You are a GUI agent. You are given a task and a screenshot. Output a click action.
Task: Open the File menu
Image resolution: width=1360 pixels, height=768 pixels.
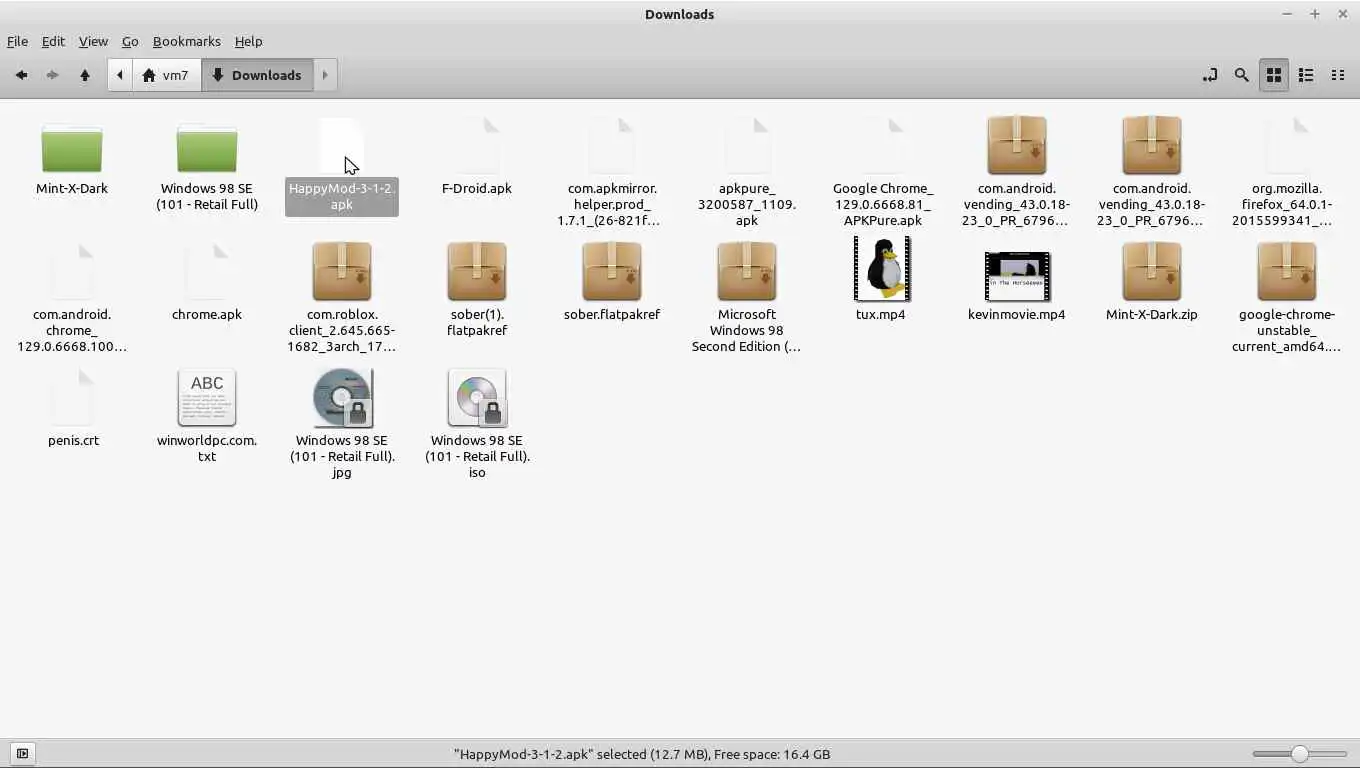click(17, 41)
